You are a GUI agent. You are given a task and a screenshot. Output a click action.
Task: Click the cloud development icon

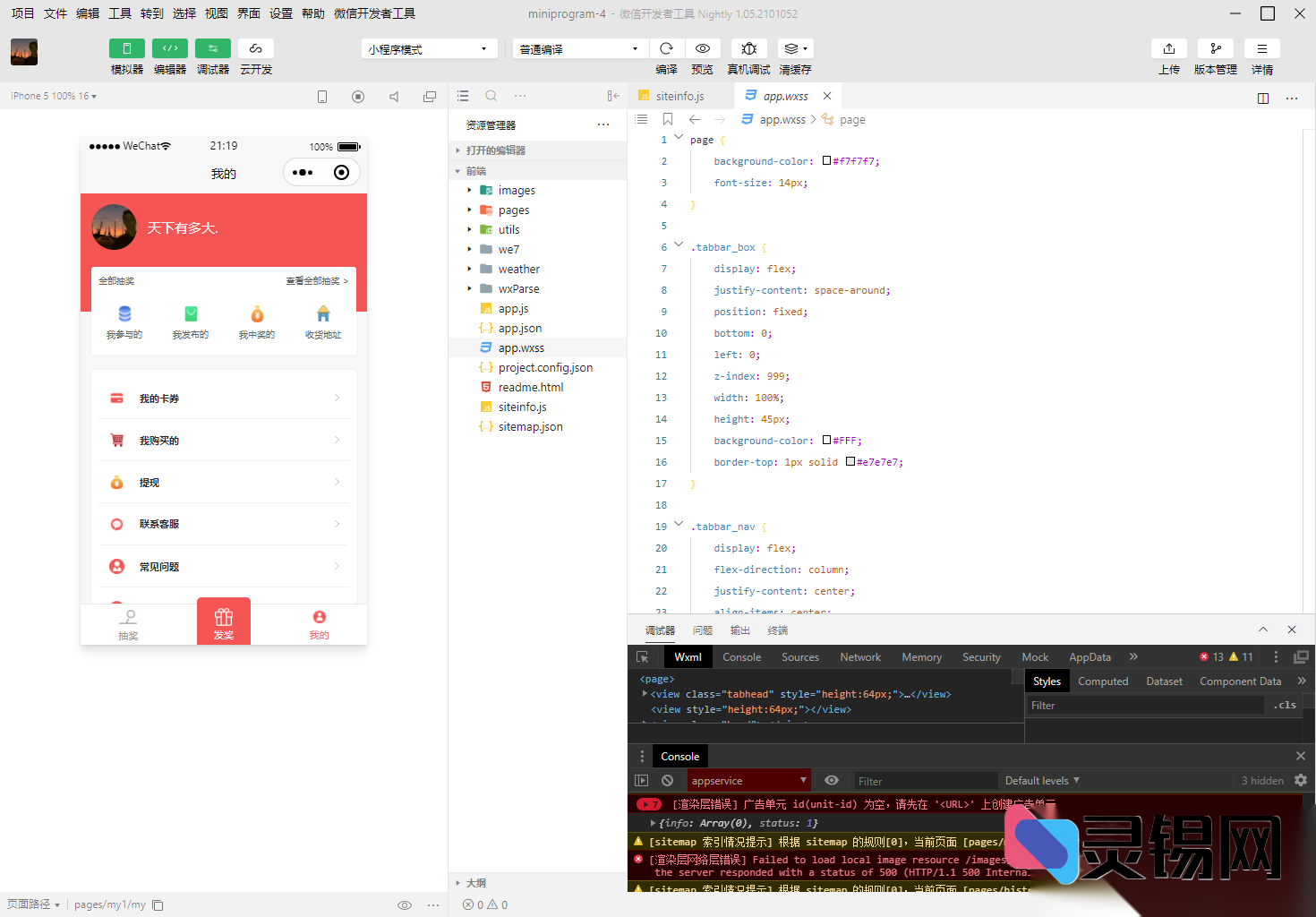coord(256,48)
